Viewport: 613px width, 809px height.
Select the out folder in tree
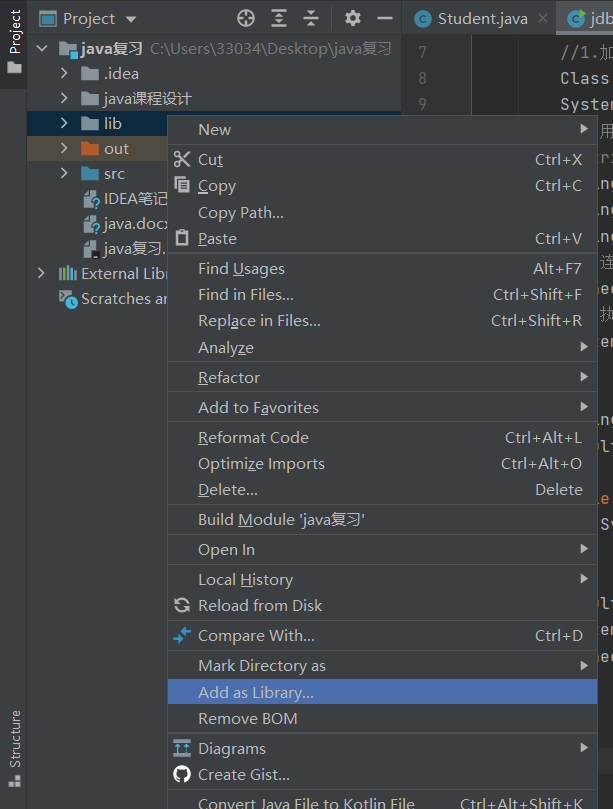click(116, 148)
